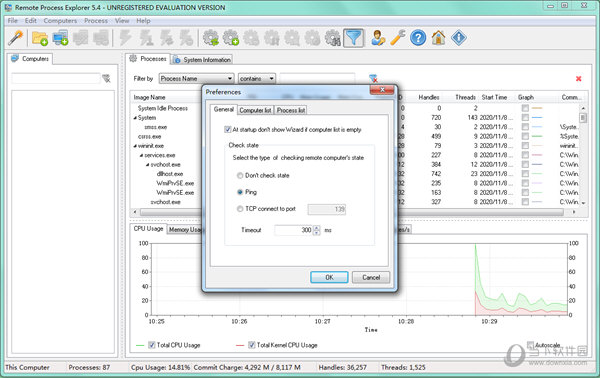The image size is (600, 378).
Task: Open the View menu
Action: 122,21
